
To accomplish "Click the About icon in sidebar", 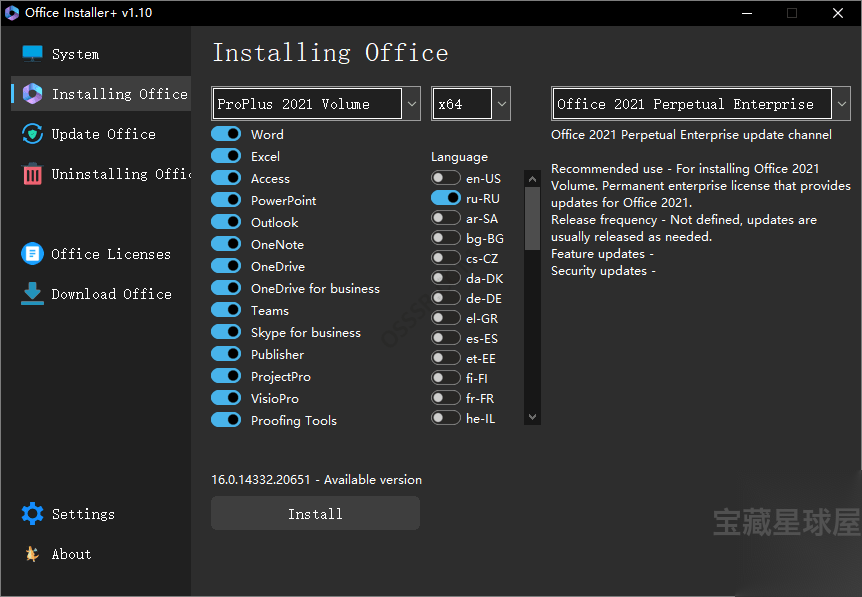I will point(32,554).
